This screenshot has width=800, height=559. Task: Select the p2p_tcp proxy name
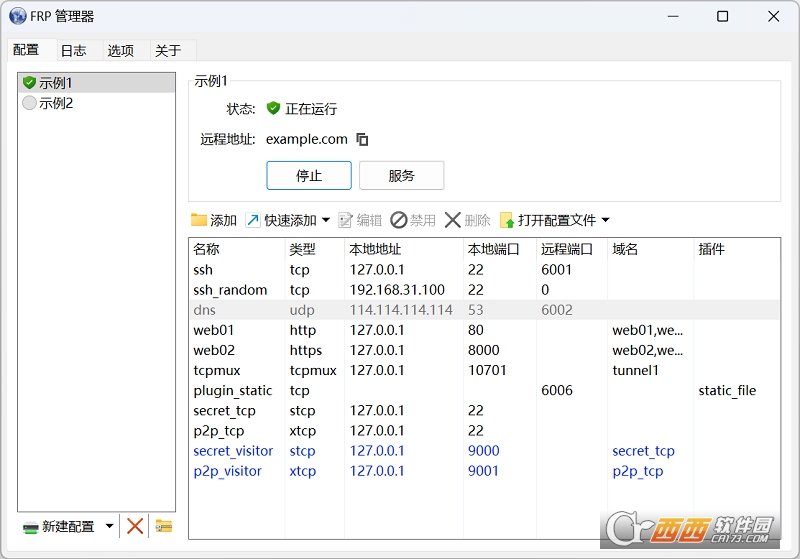(218, 431)
